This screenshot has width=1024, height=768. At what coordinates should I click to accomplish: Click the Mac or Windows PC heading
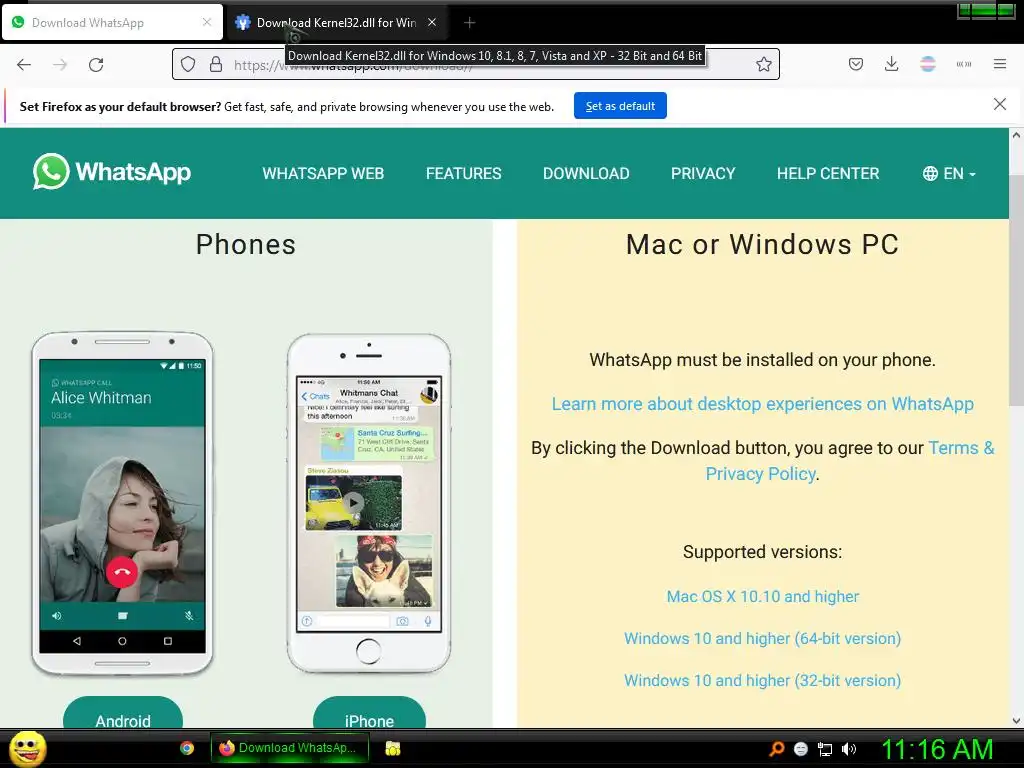(762, 244)
